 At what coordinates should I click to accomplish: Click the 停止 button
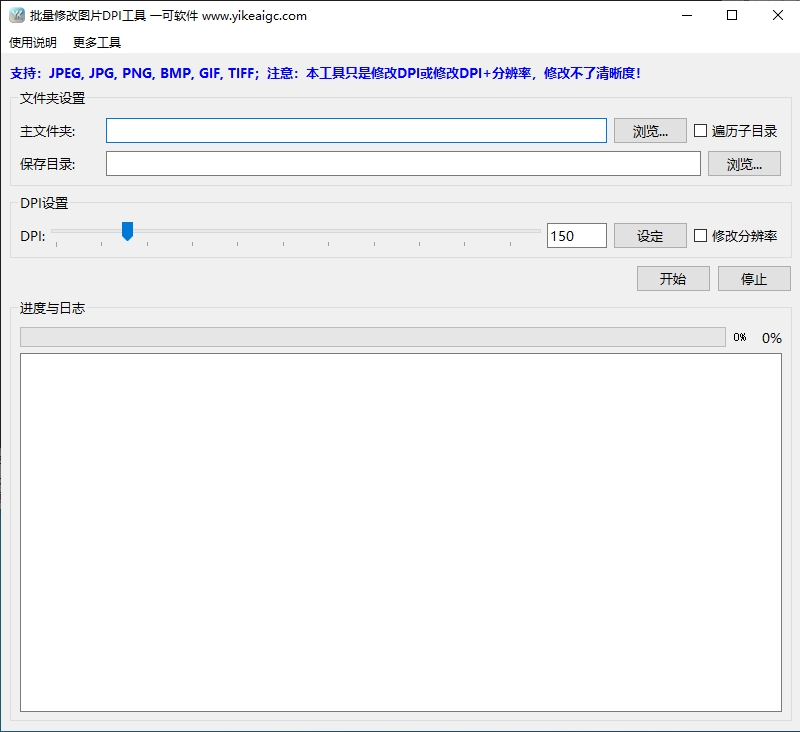click(754, 279)
